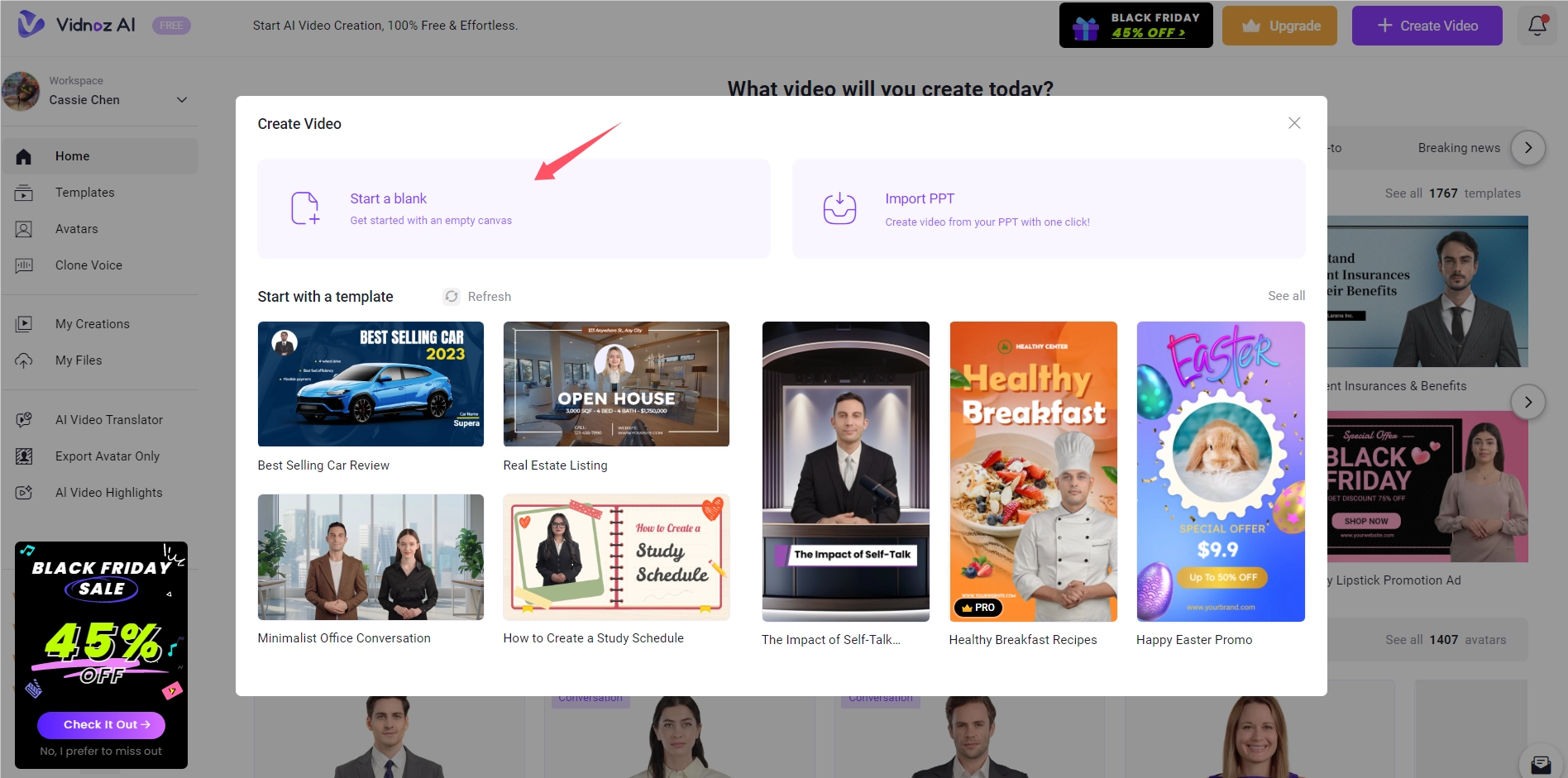Image resolution: width=1568 pixels, height=778 pixels.
Task: Click the Create Video button
Action: click(x=1427, y=26)
